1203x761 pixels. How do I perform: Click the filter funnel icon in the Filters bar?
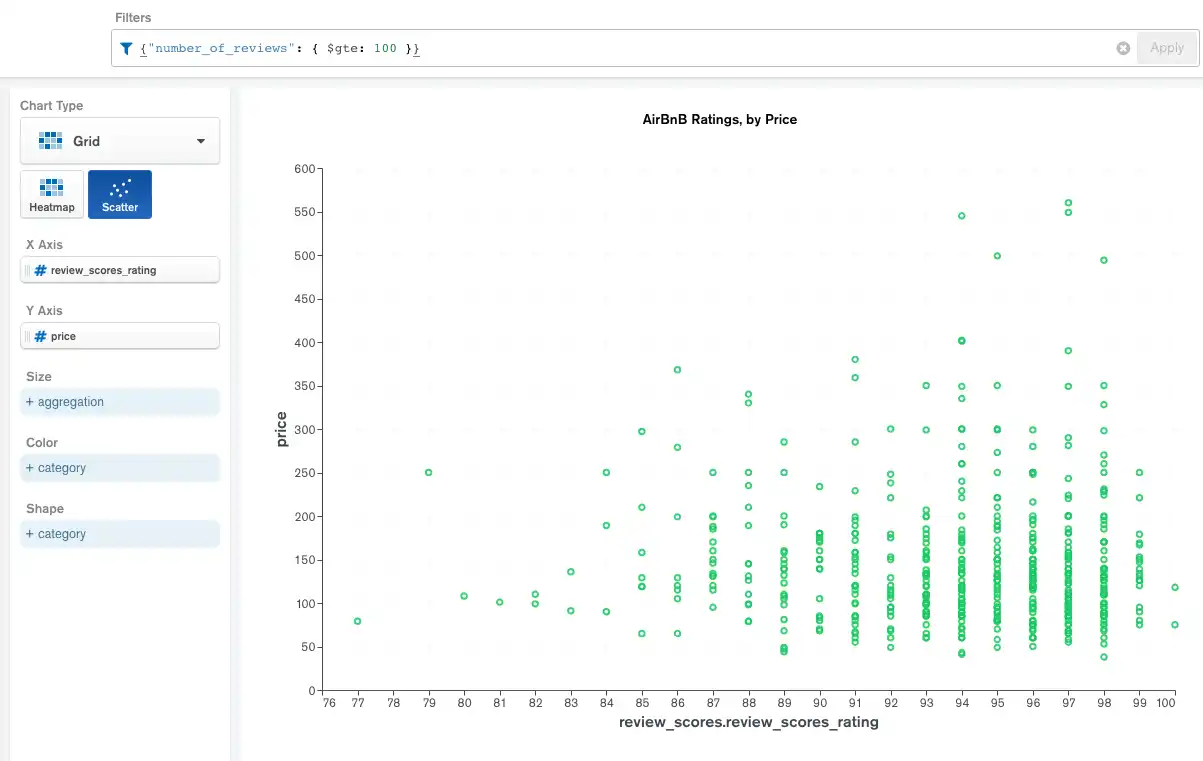click(x=125, y=48)
